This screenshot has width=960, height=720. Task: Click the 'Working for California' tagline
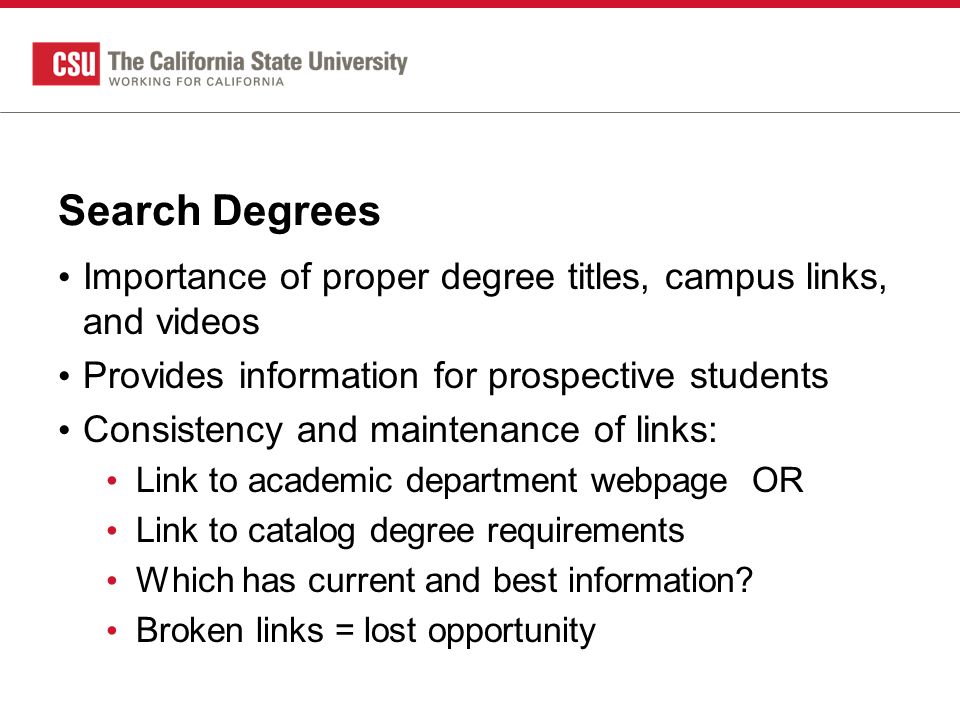196,82
